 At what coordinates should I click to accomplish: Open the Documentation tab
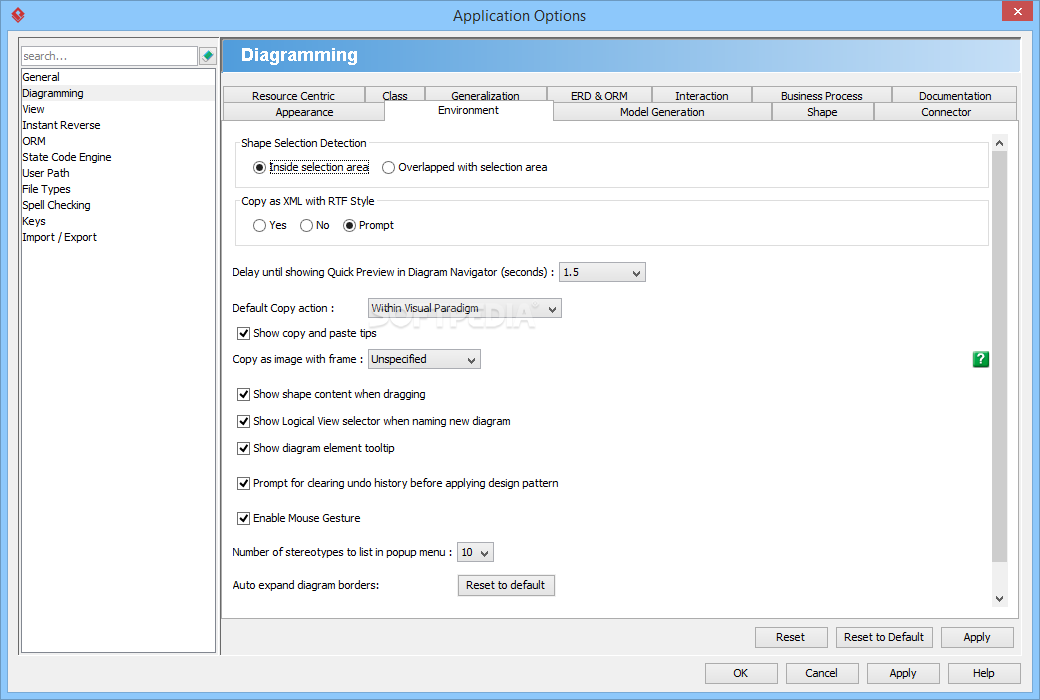tap(954, 96)
